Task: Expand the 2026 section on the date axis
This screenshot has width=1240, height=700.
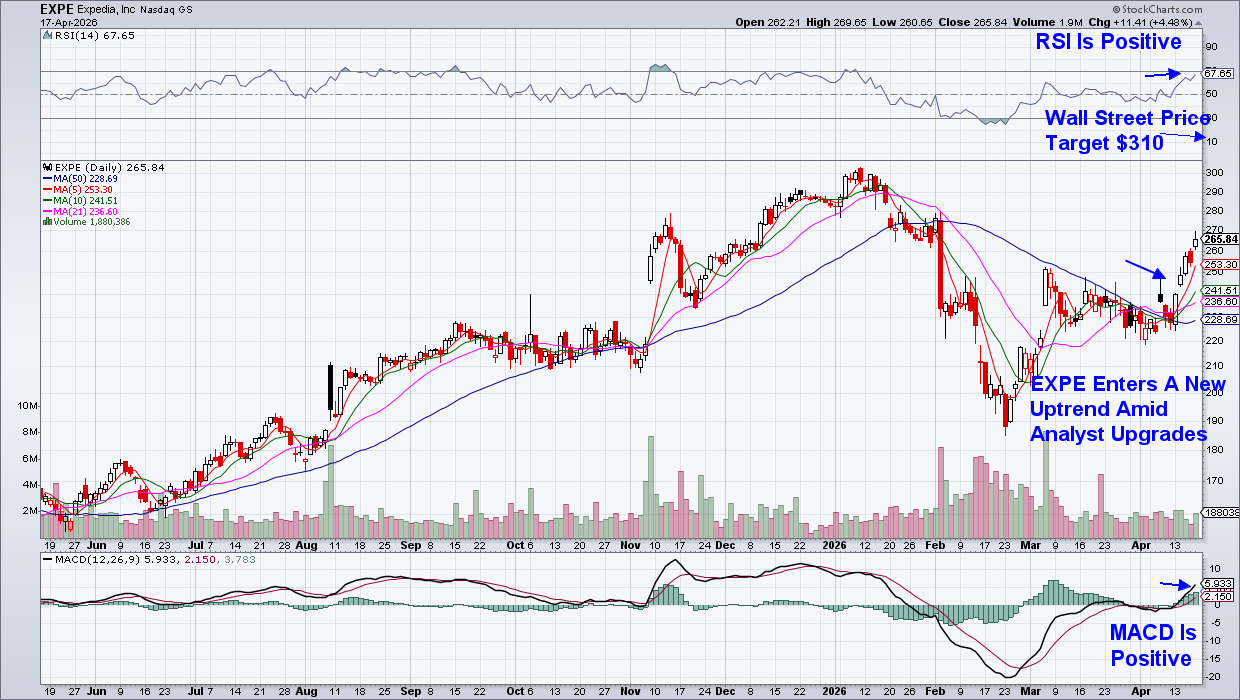Action: [x=836, y=547]
